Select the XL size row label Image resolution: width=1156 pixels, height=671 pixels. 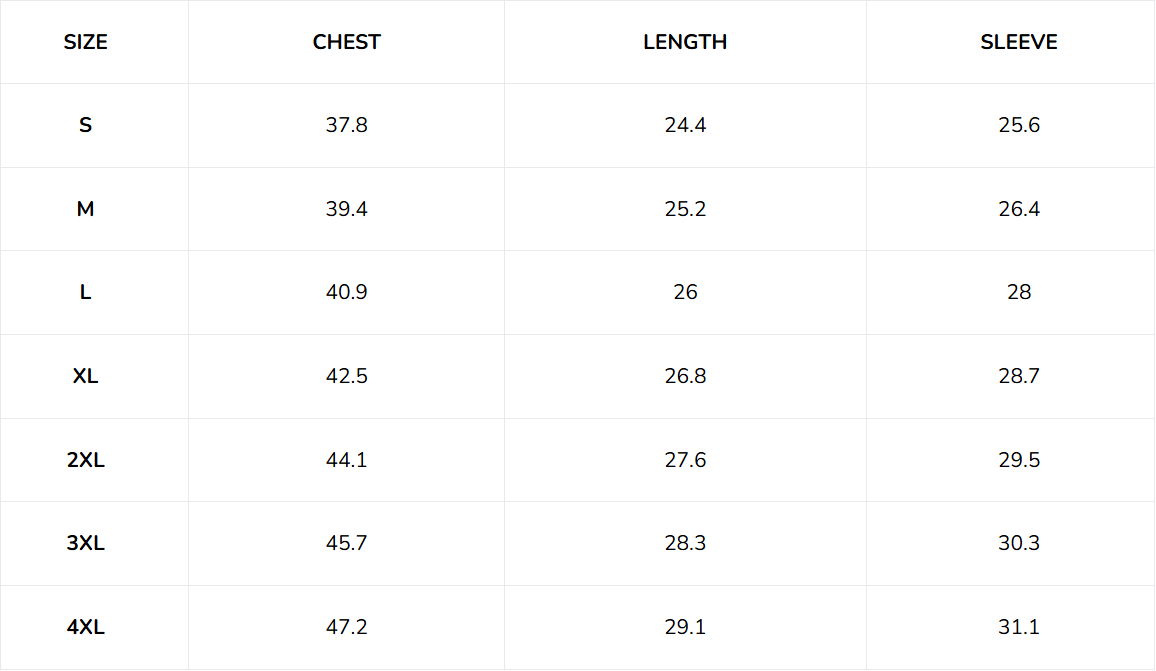point(86,376)
